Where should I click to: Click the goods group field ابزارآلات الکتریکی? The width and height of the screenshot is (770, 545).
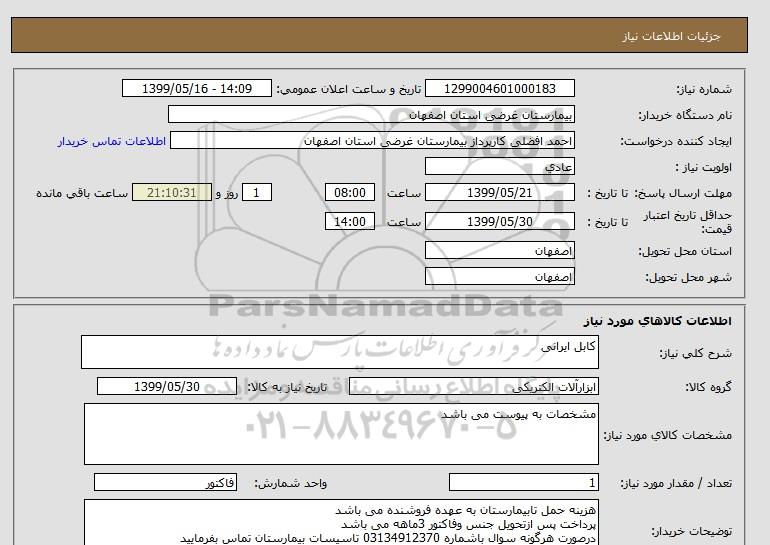tap(473, 386)
